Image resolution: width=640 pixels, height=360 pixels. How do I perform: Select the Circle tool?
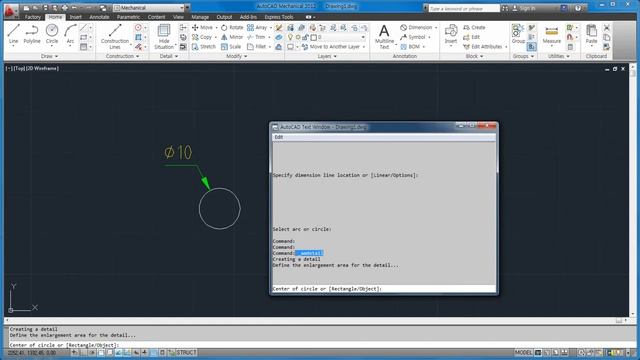tap(52, 33)
